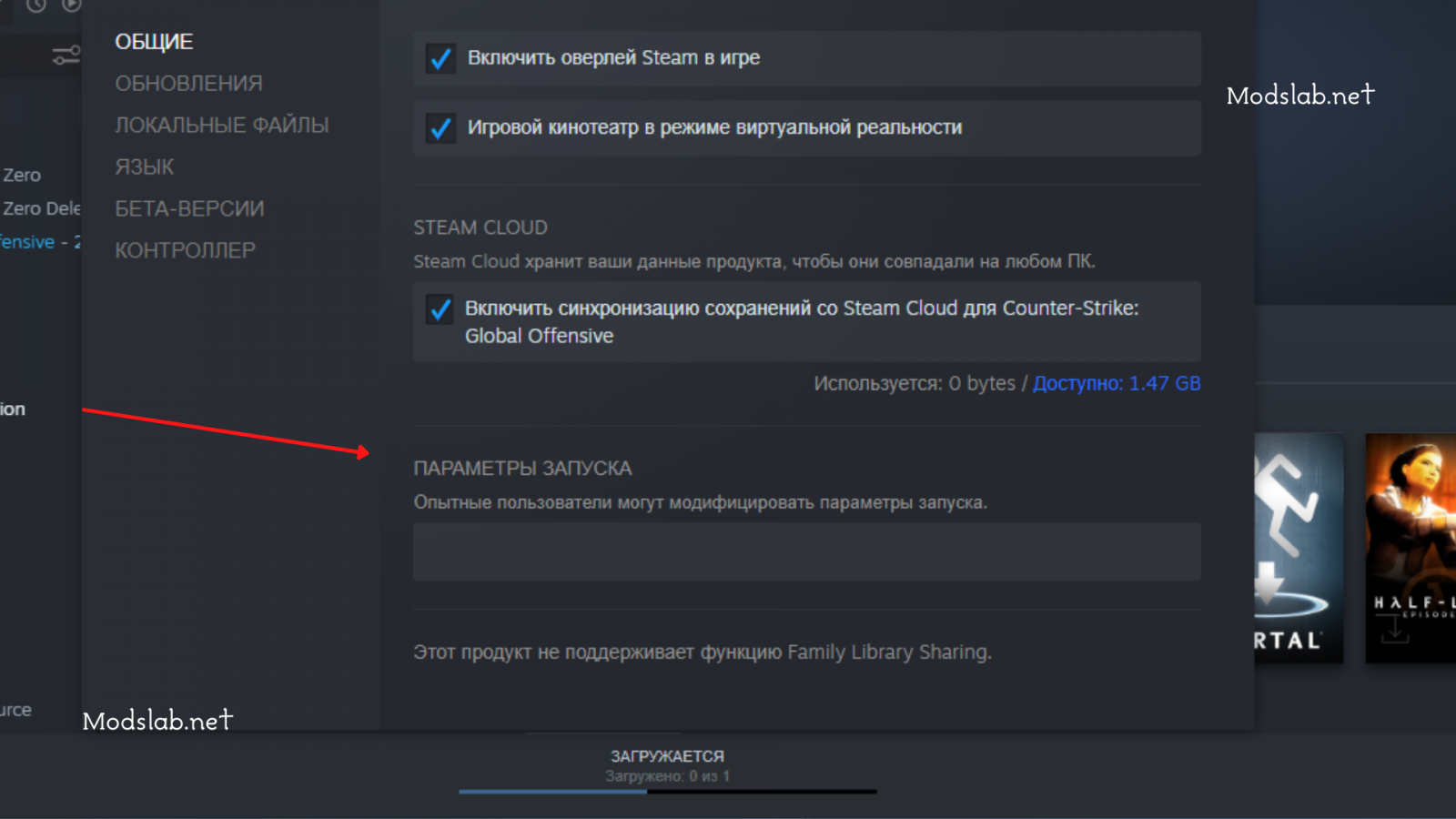Toggle the virtual reality game theater checkbox
Viewport: 1456px width, 819px height.
coord(440,128)
